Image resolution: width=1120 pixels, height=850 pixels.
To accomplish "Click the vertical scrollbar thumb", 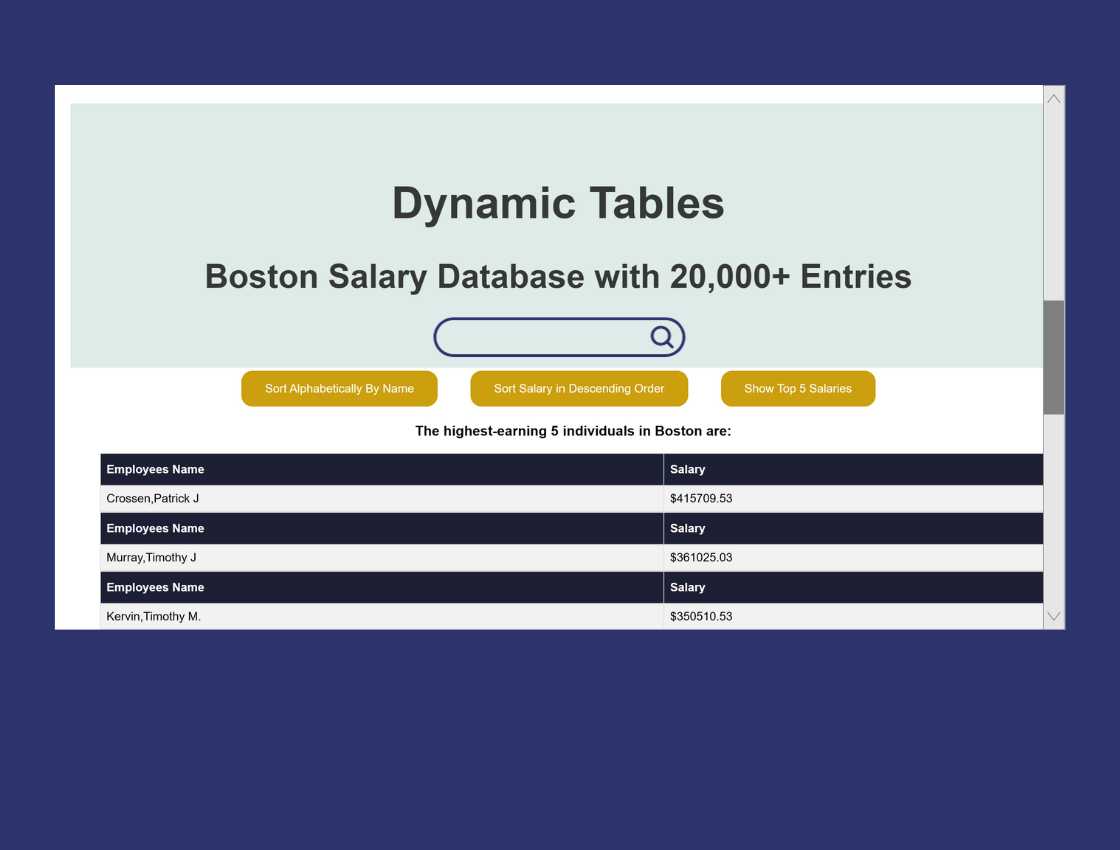I will click(x=1053, y=357).
